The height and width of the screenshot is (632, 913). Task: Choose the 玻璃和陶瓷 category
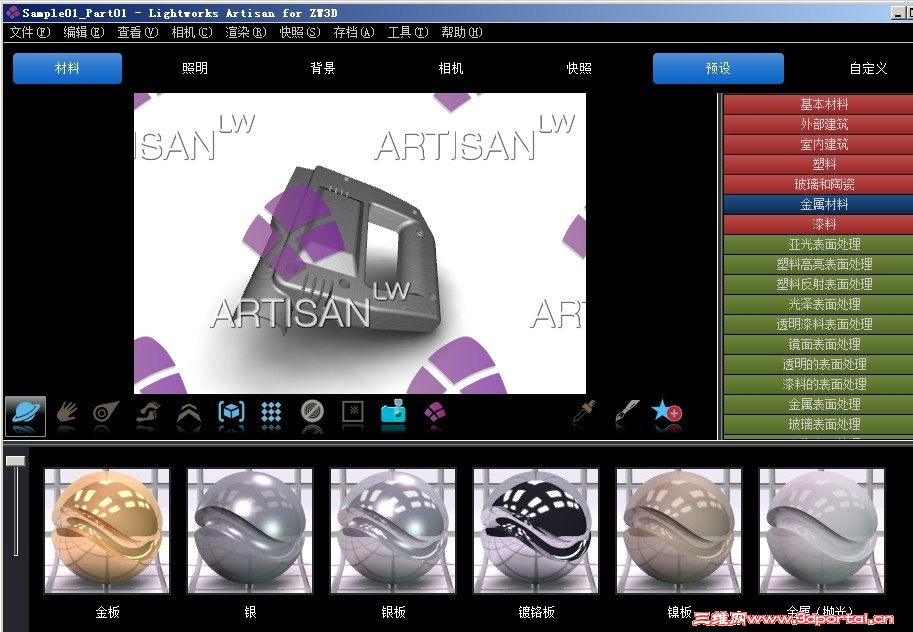tap(818, 184)
